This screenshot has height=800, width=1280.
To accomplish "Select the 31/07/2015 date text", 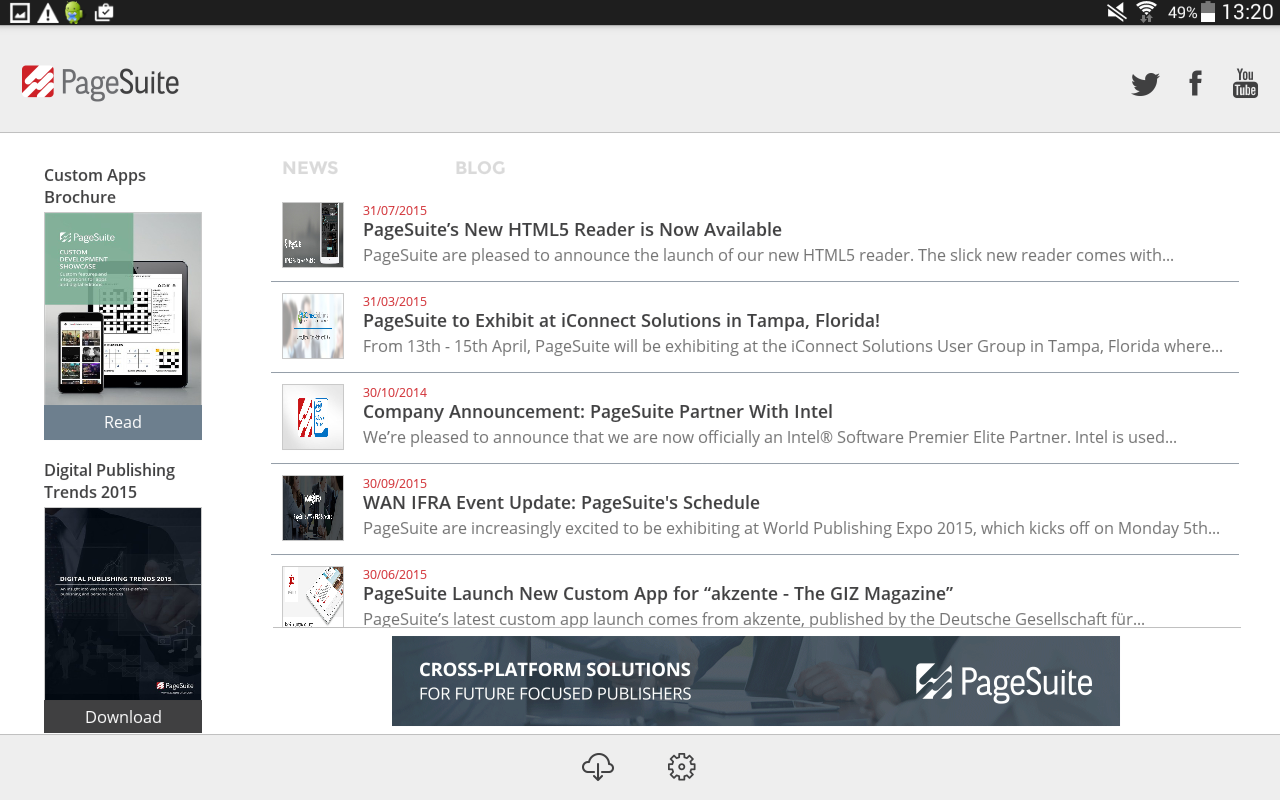I will pyautogui.click(x=395, y=210).
